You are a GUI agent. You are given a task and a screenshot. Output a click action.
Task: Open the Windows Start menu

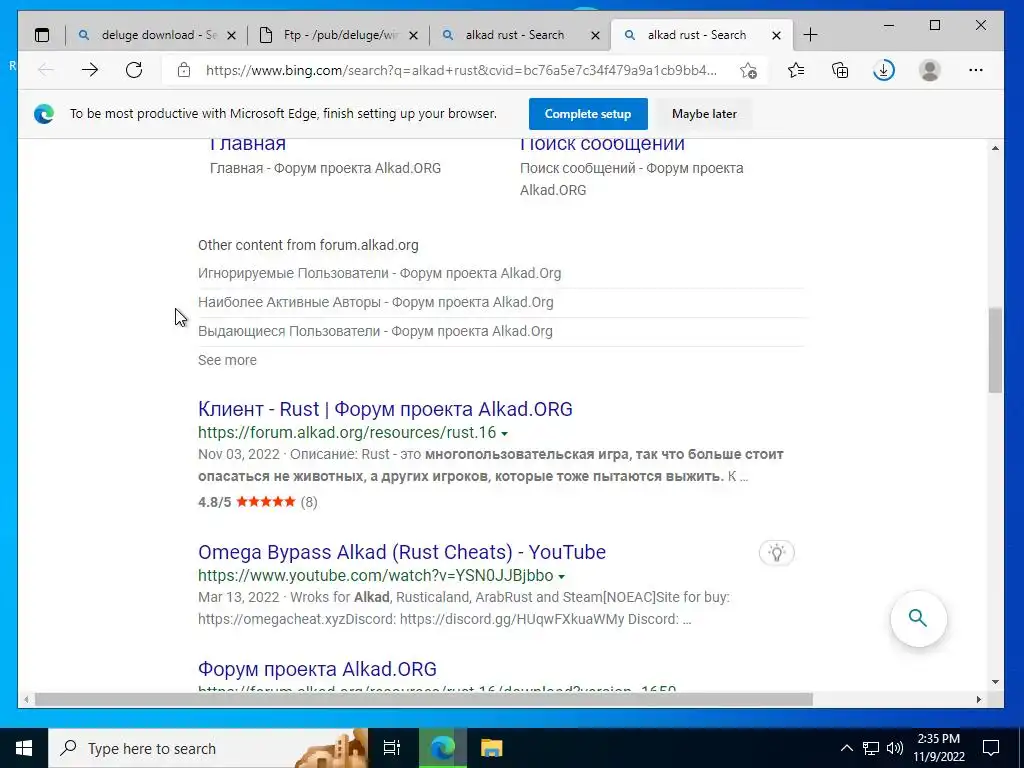[x=24, y=748]
